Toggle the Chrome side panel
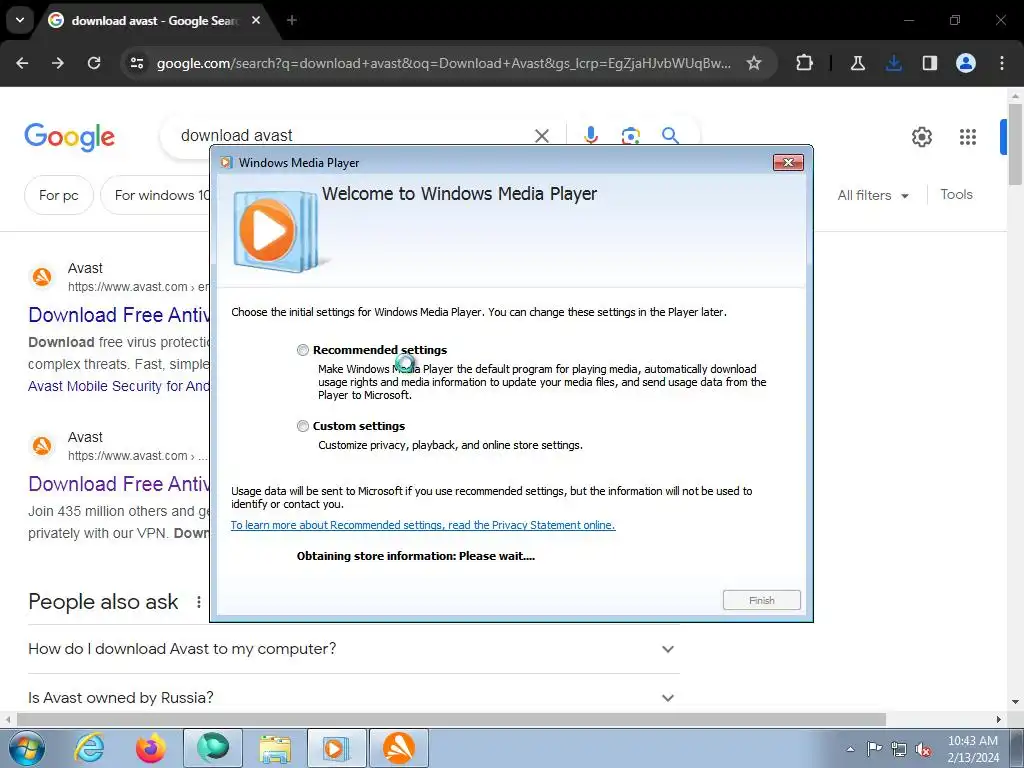This screenshot has width=1024, height=768. coord(929,63)
